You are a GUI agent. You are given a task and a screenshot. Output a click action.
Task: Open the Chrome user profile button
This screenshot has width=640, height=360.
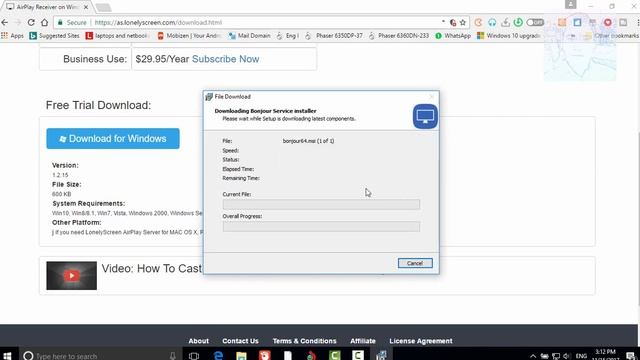tap(571, 4)
